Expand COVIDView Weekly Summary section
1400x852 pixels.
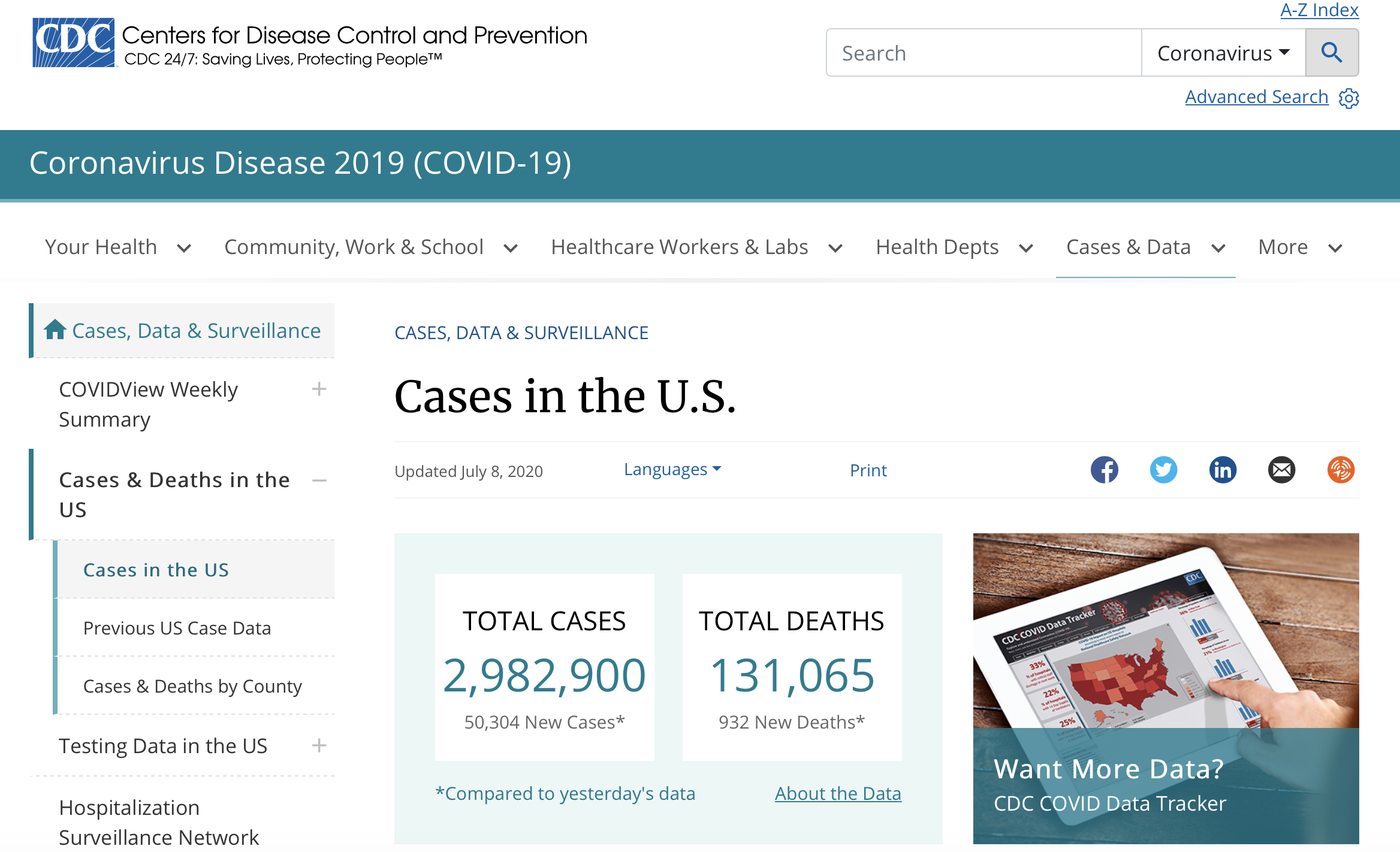point(319,389)
